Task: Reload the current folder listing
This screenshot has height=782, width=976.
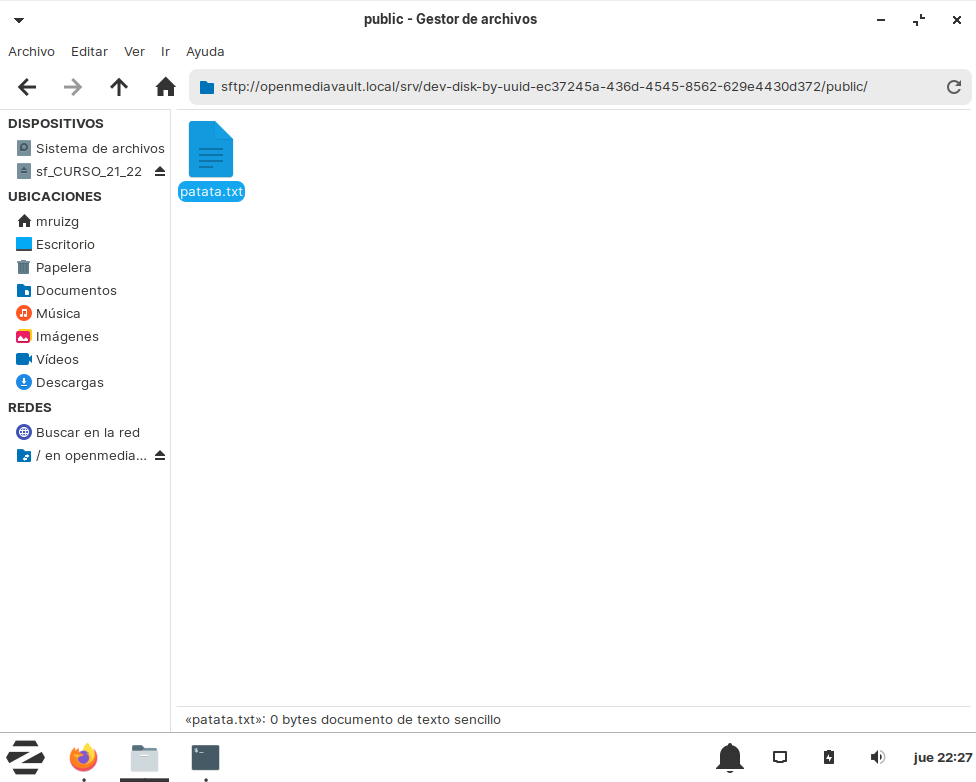Action: tap(954, 87)
